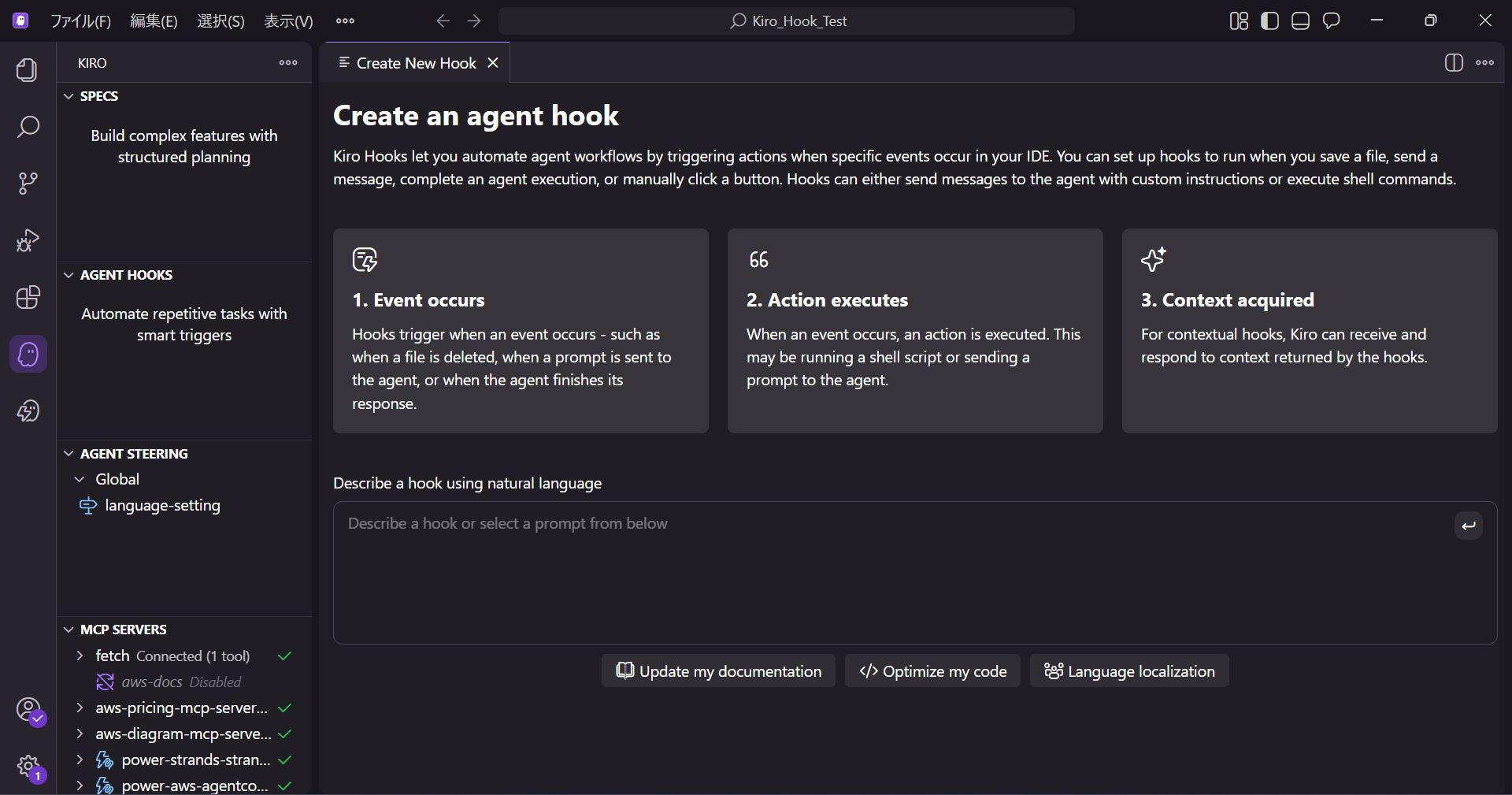
Task: Toggle the primary sidebar visibility
Action: 1270,20
